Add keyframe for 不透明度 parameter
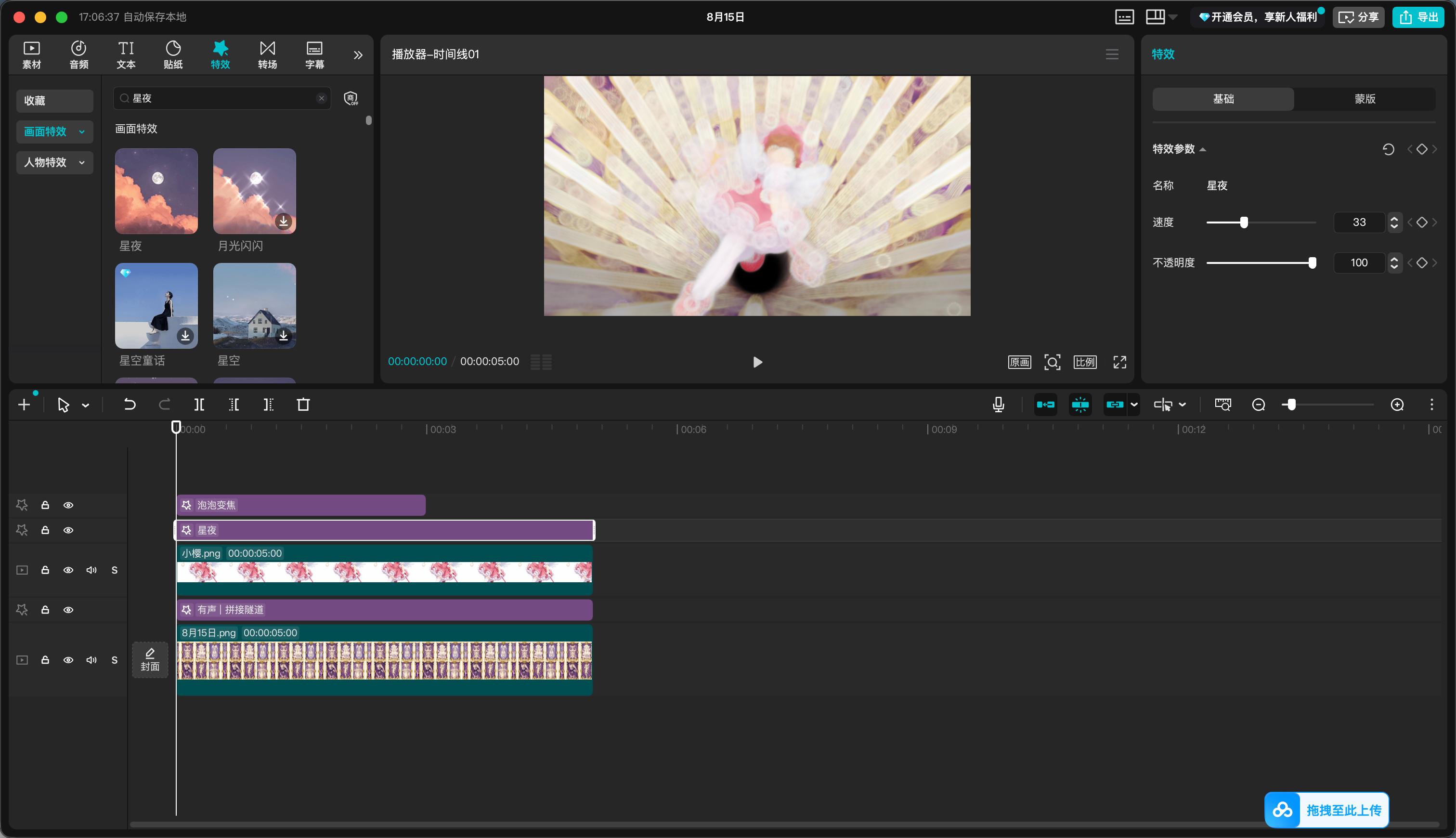This screenshot has height=838, width=1456. [1422, 262]
